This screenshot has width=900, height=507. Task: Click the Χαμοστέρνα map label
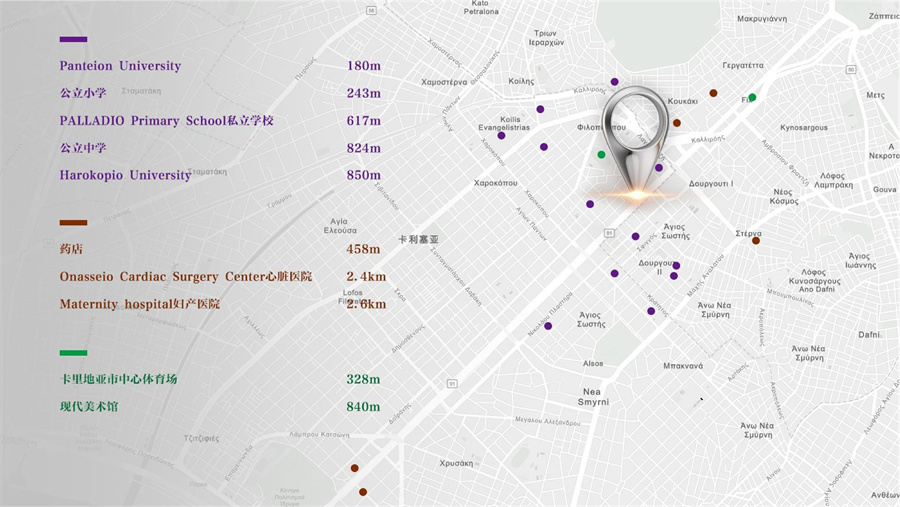pyautogui.click(x=444, y=82)
